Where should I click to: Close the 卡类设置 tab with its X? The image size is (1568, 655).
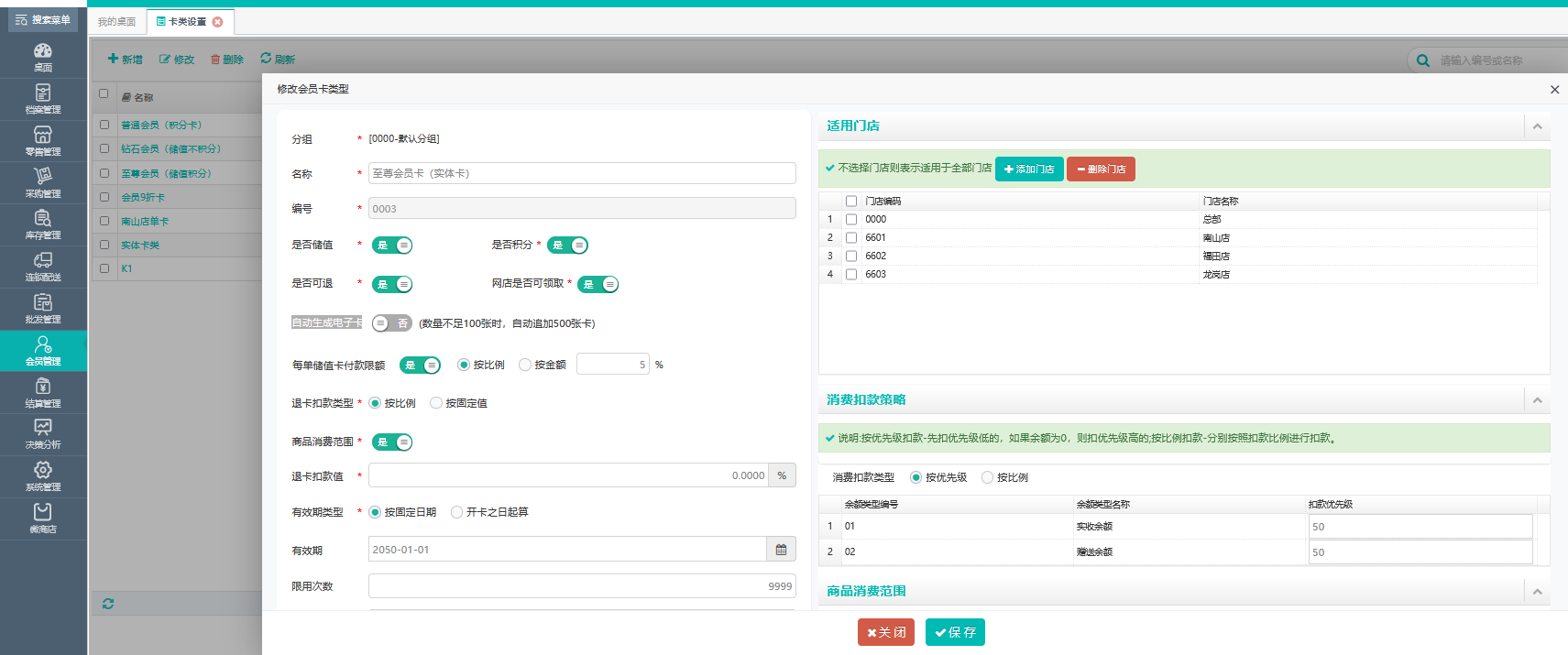click(x=217, y=22)
